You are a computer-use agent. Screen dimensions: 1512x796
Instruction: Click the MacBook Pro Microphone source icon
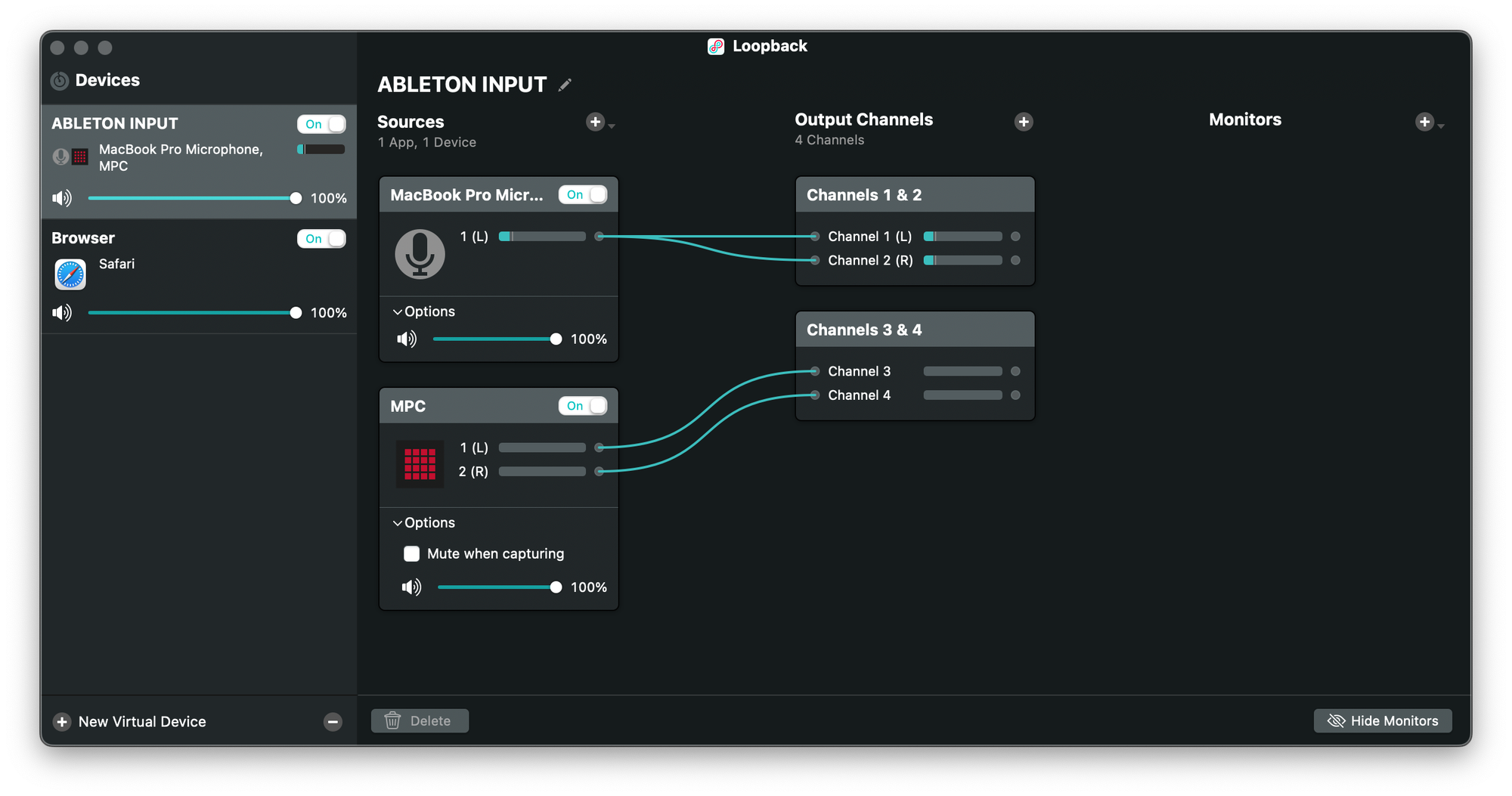(x=420, y=254)
